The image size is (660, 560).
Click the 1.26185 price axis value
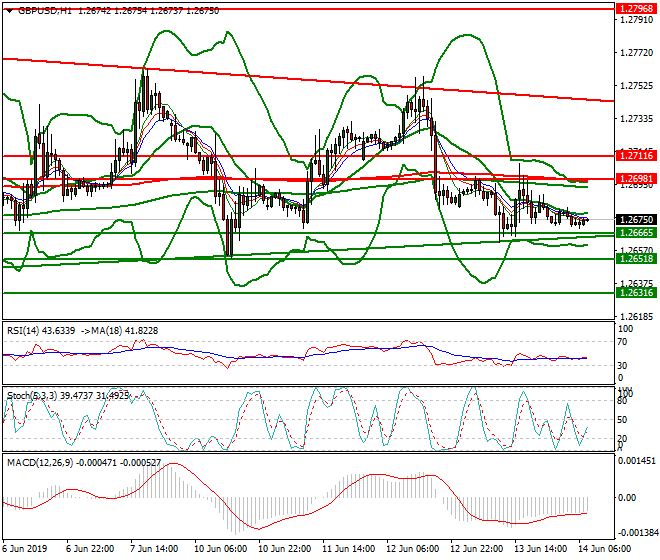[637, 316]
